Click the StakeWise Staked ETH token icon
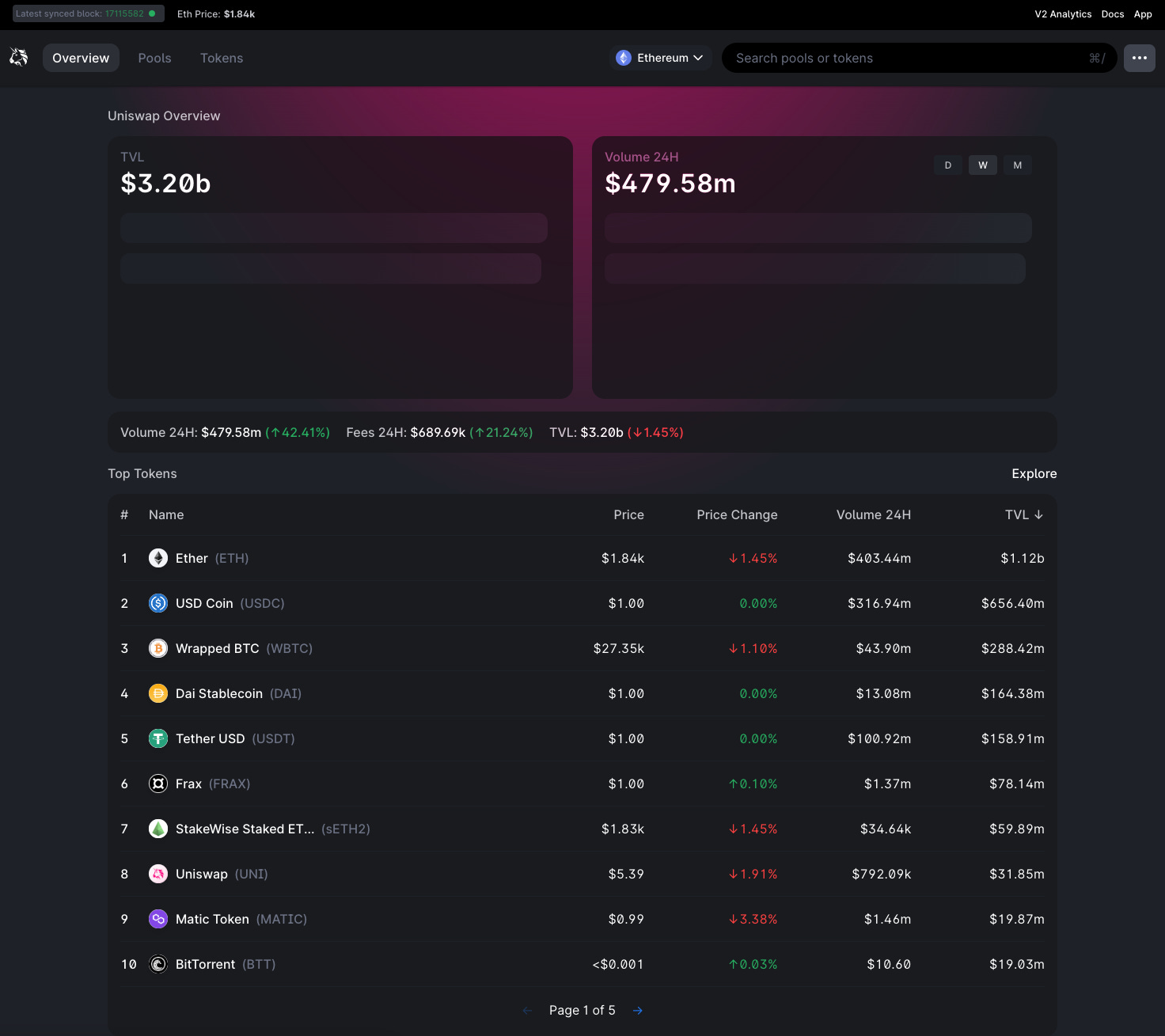The height and width of the screenshot is (1036, 1165). 158,829
